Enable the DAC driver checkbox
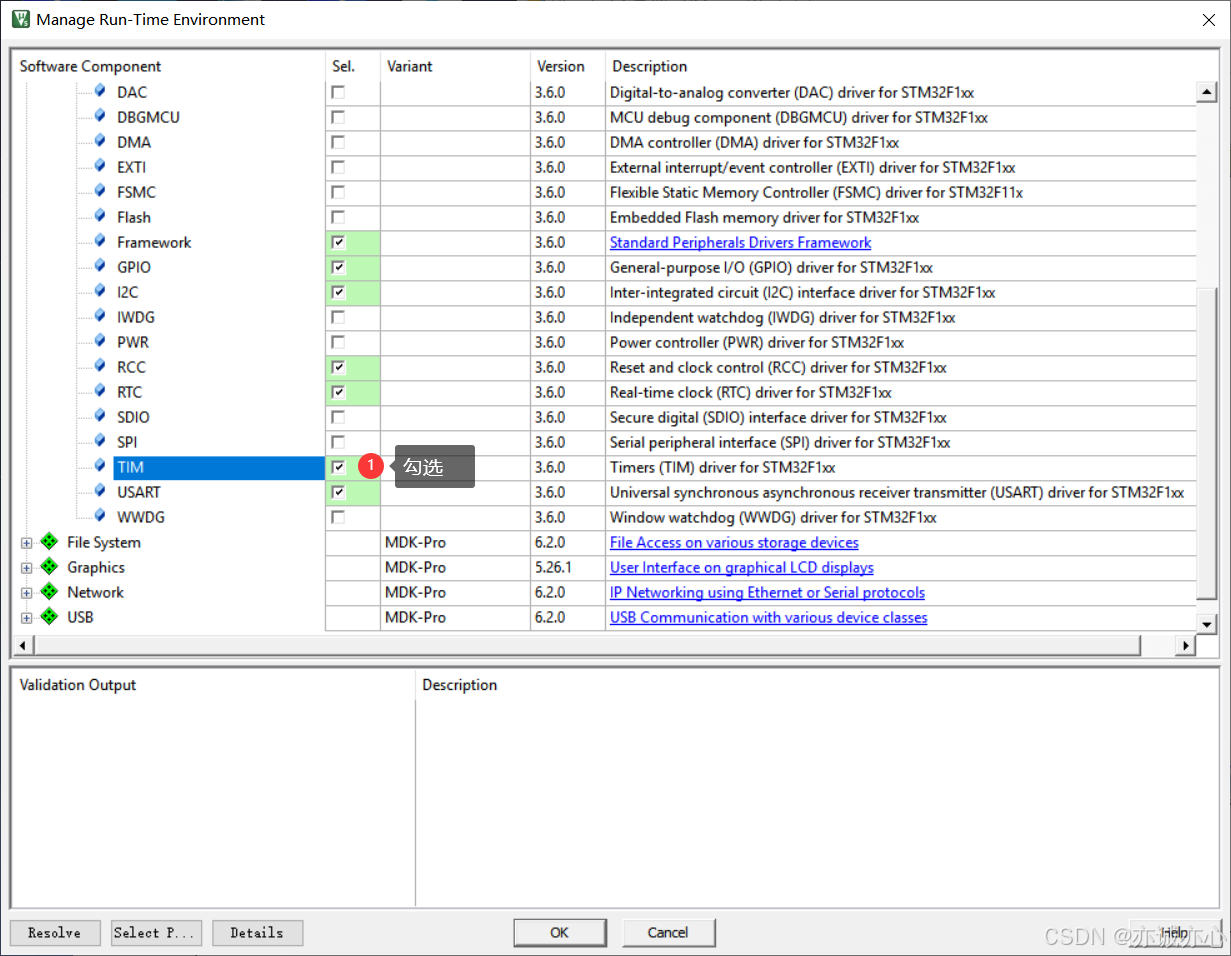 click(x=338, y=92)
